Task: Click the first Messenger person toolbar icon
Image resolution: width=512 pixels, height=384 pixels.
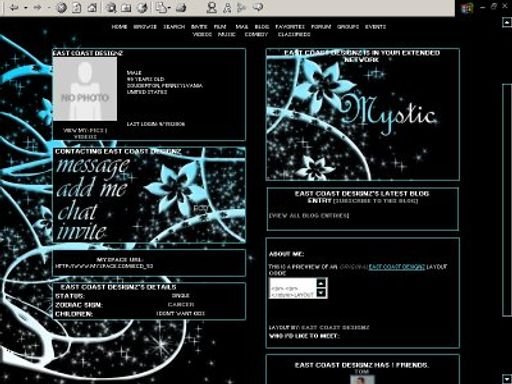Action: point(211,8)
